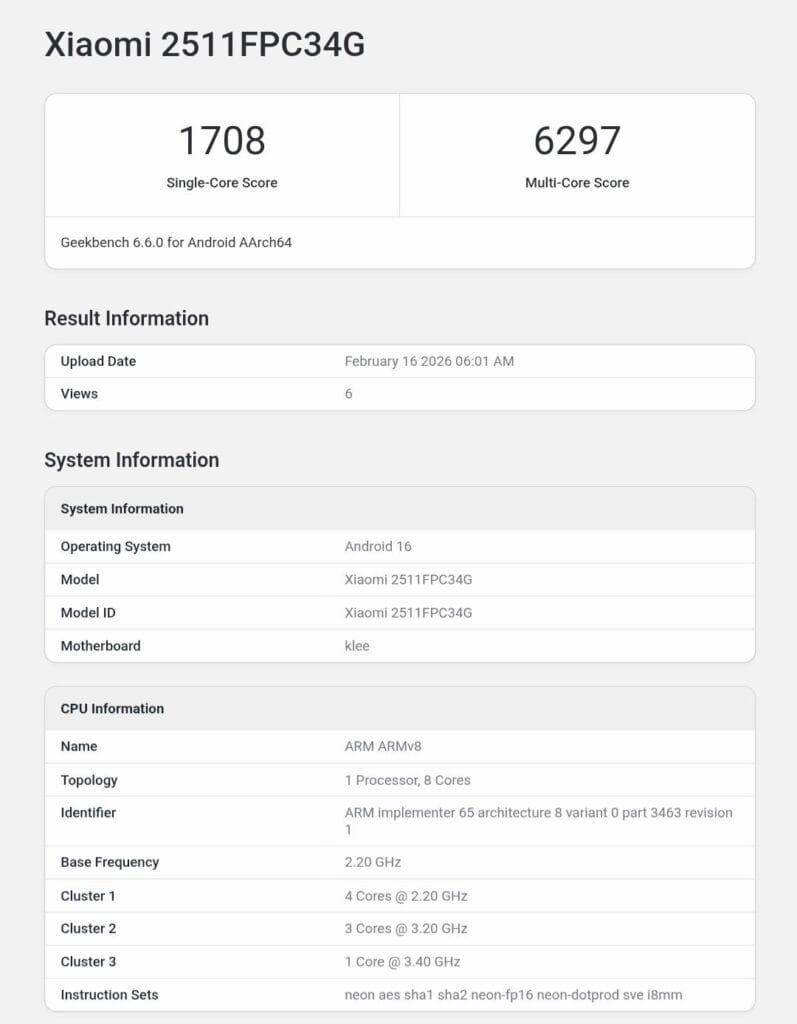
Task: Click the large System Information section heading
Action: coord(132,460)
